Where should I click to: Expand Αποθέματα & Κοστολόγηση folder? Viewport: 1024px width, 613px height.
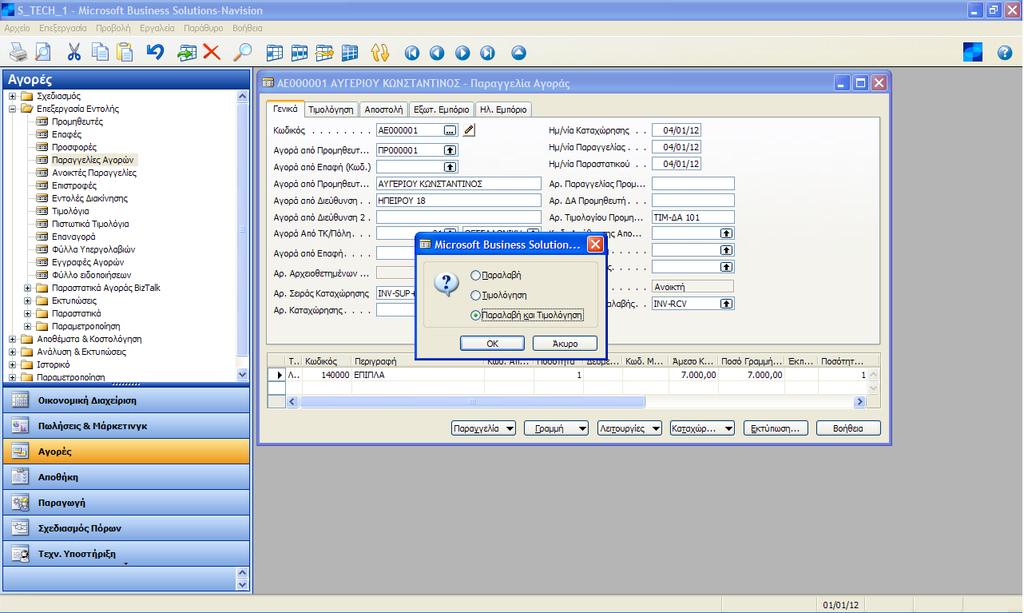click(12, 339)
